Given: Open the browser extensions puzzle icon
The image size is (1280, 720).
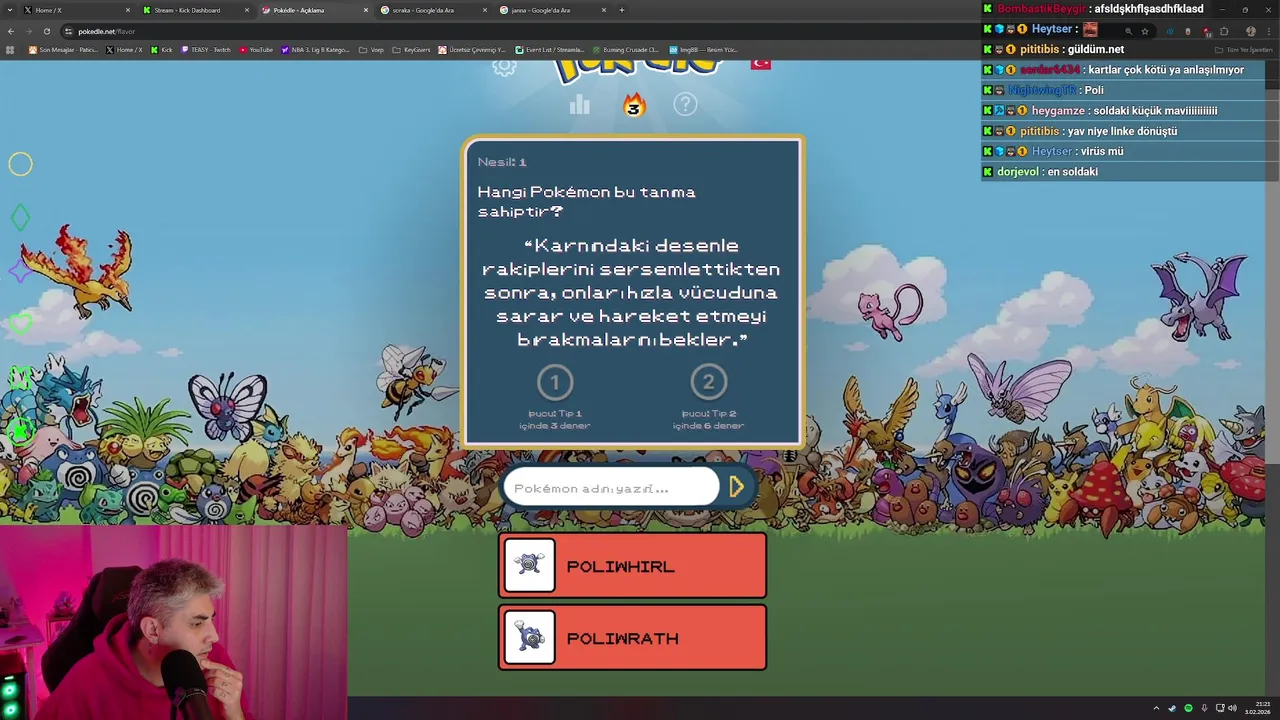Looking at the screenshot, I should (1224, 31).
